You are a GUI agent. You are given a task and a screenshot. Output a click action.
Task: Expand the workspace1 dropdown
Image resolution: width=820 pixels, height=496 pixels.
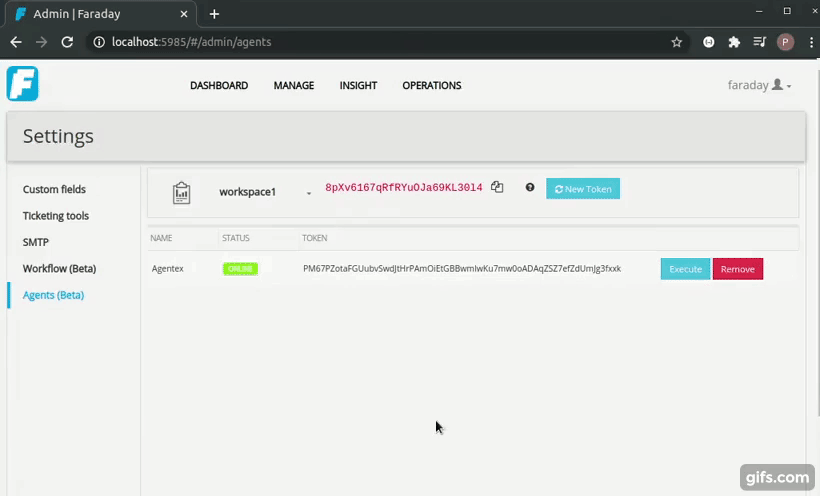click(308, 193)
